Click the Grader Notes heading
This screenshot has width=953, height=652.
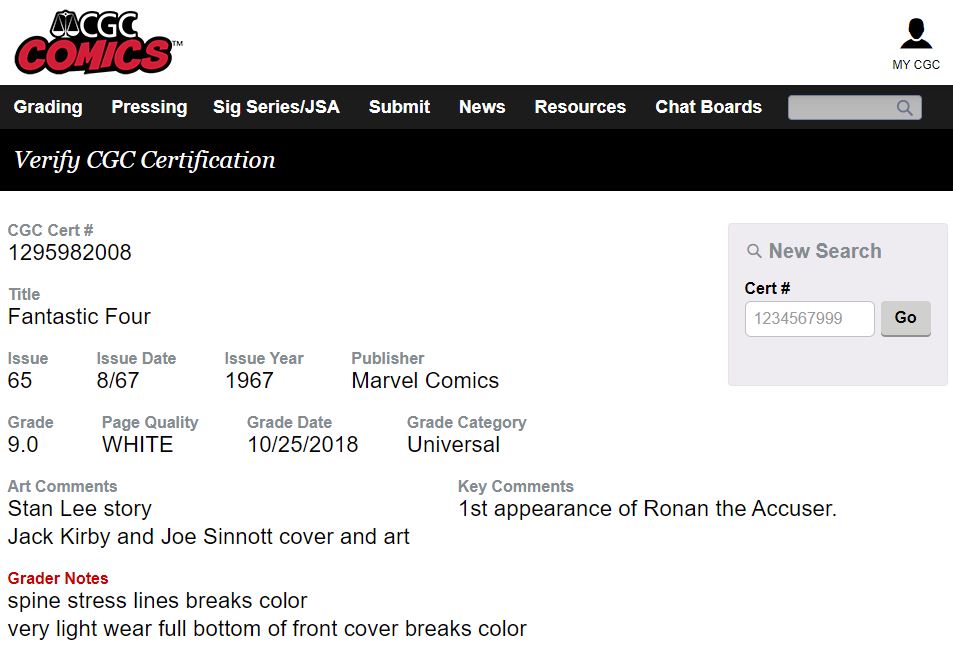tap(58, 578)
